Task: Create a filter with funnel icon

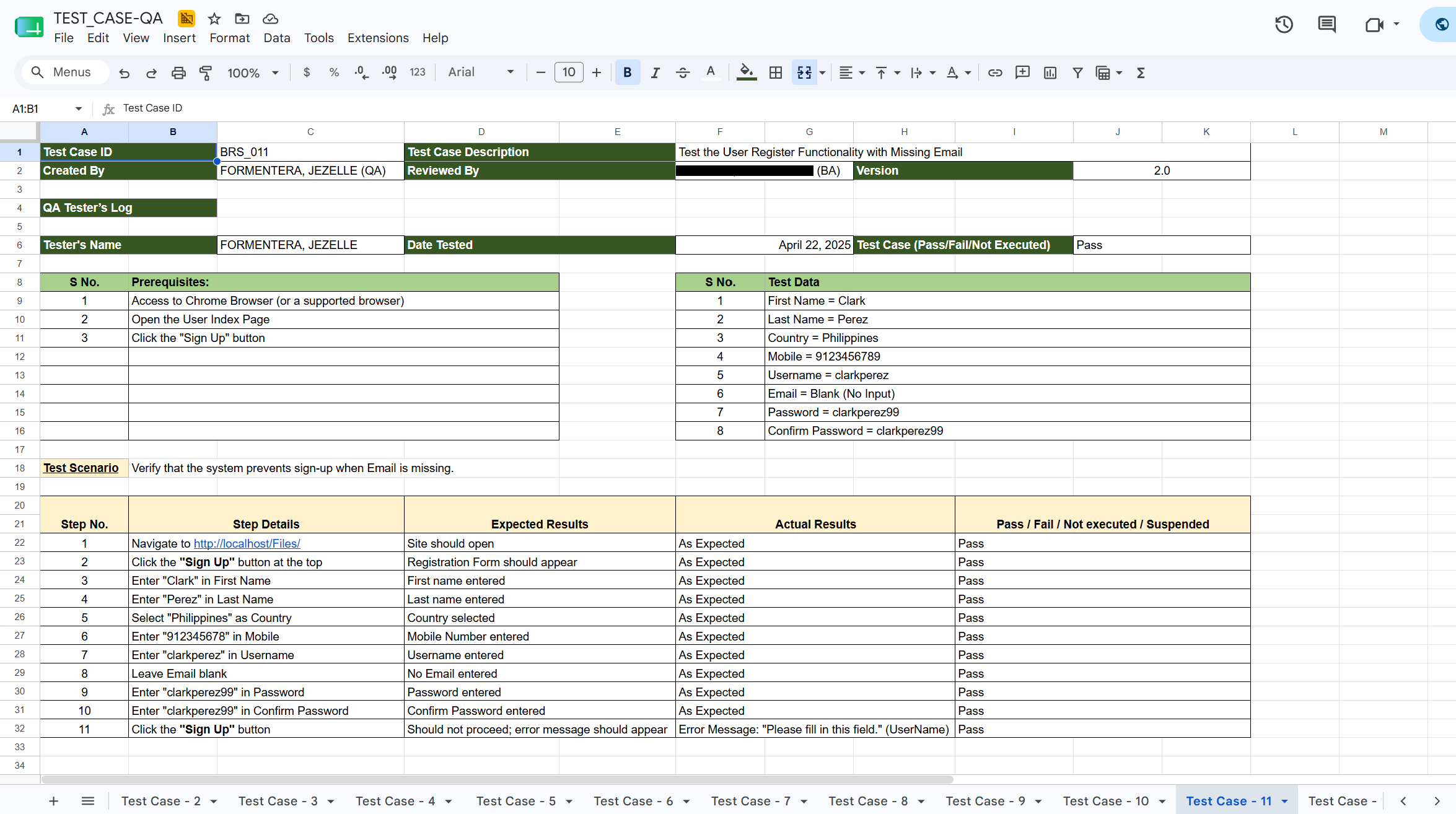Action: pyautogui.click(x=1077, y=73)
